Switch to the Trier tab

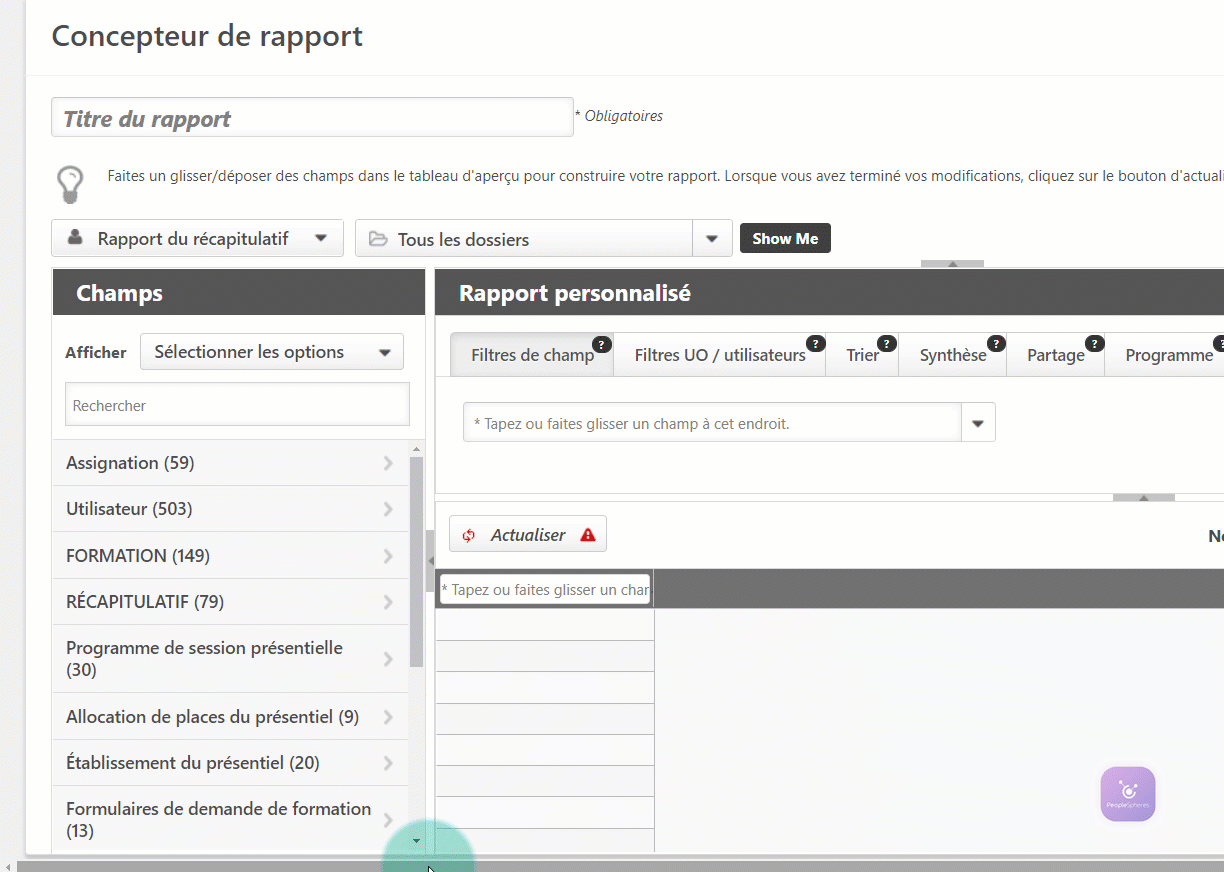coord(863,355)
